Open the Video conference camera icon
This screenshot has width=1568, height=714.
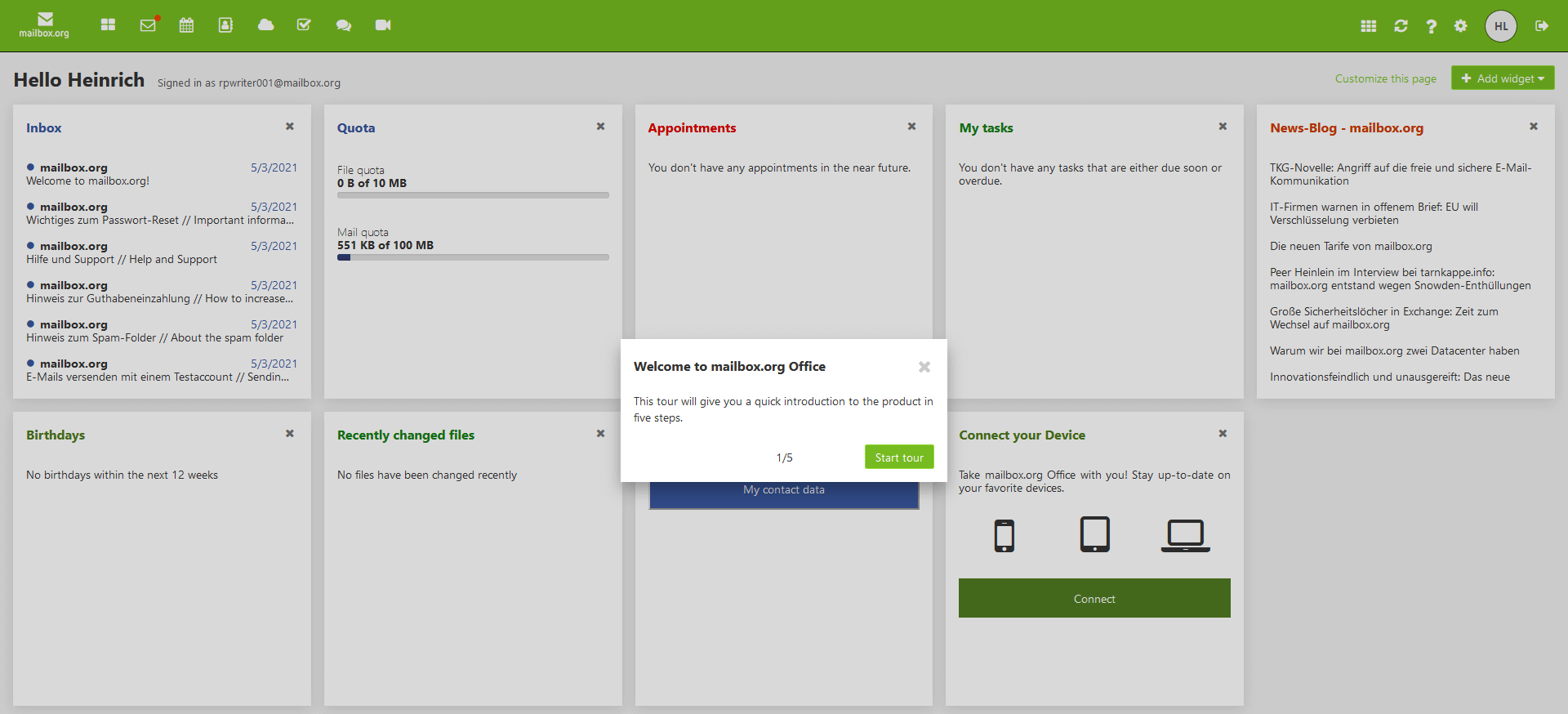coord(383,25)
